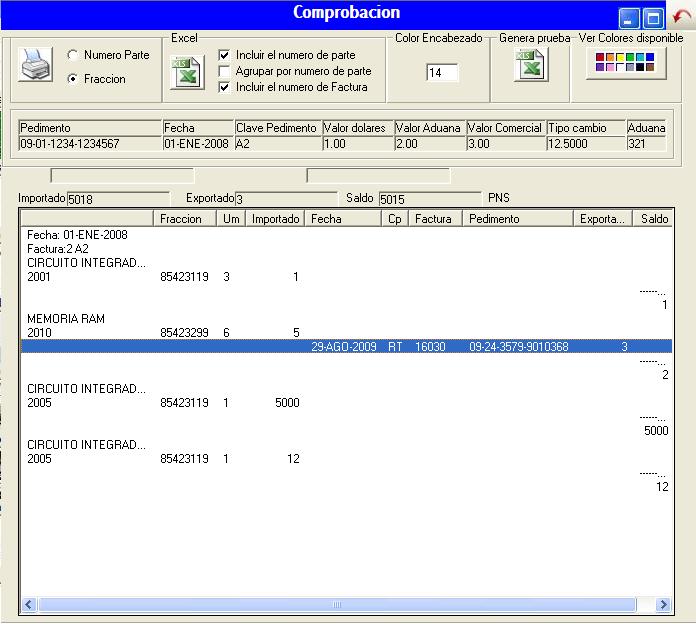Uncheck Incluir el numero de parte
Screen dimensions: 696x624
(x=224, y=55)
